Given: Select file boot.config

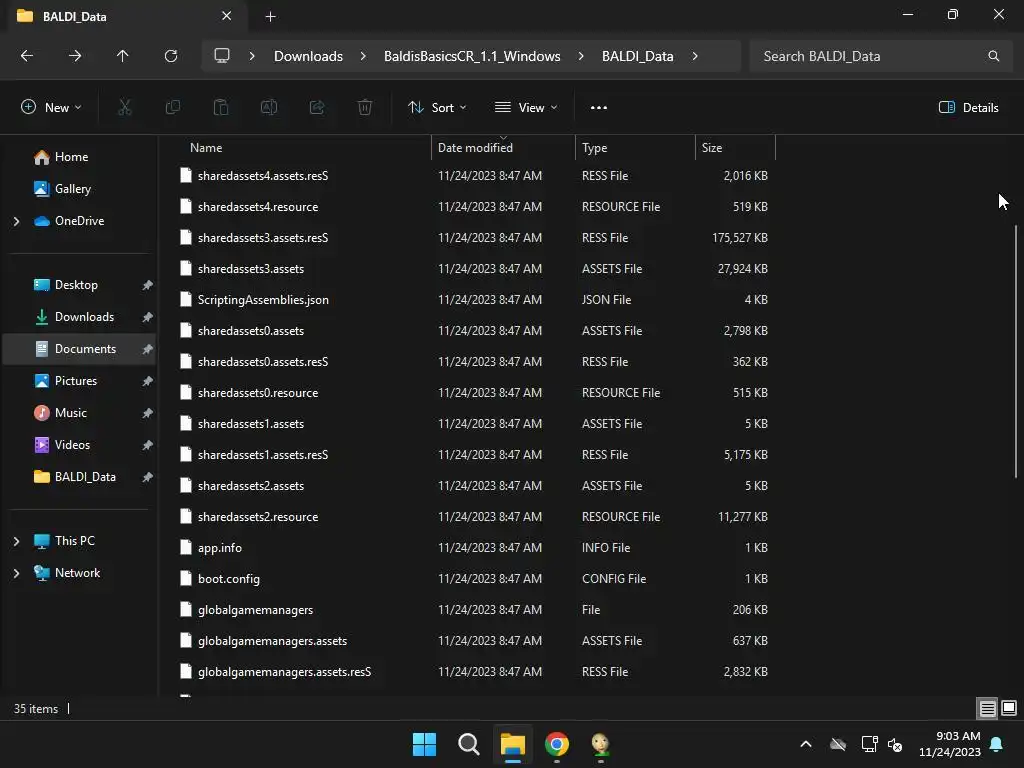Looking at the screenshot, I should 229,579.
